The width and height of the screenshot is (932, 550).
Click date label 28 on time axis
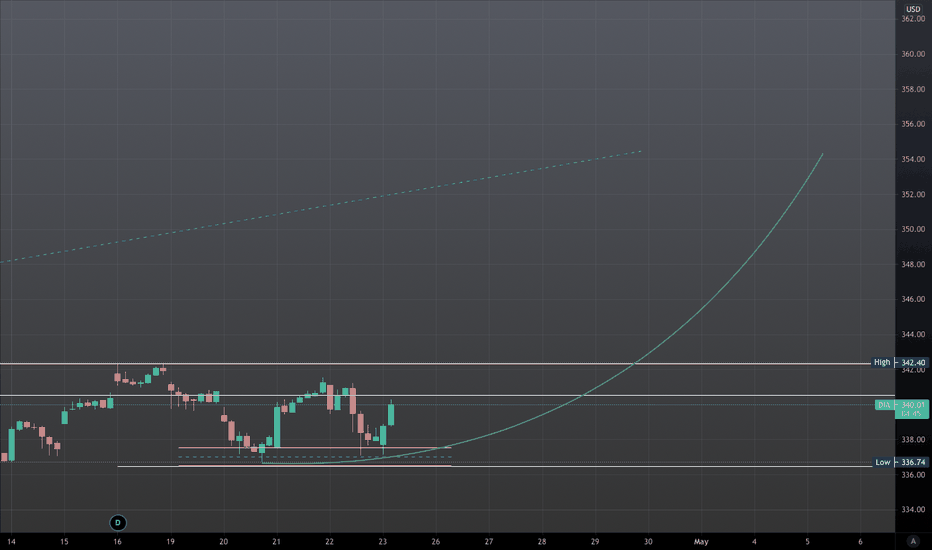click(542, 542)
